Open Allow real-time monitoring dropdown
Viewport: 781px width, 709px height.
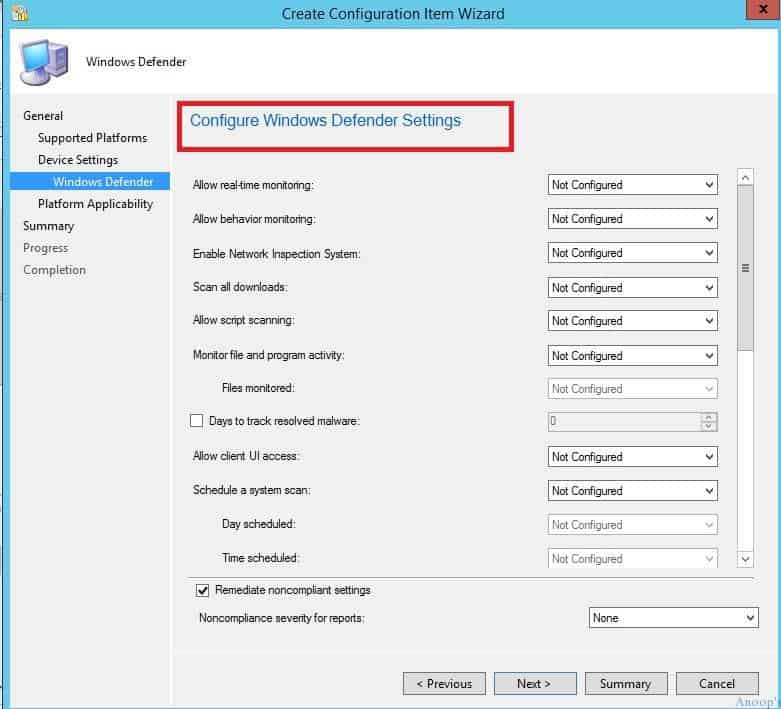[633, 185]
